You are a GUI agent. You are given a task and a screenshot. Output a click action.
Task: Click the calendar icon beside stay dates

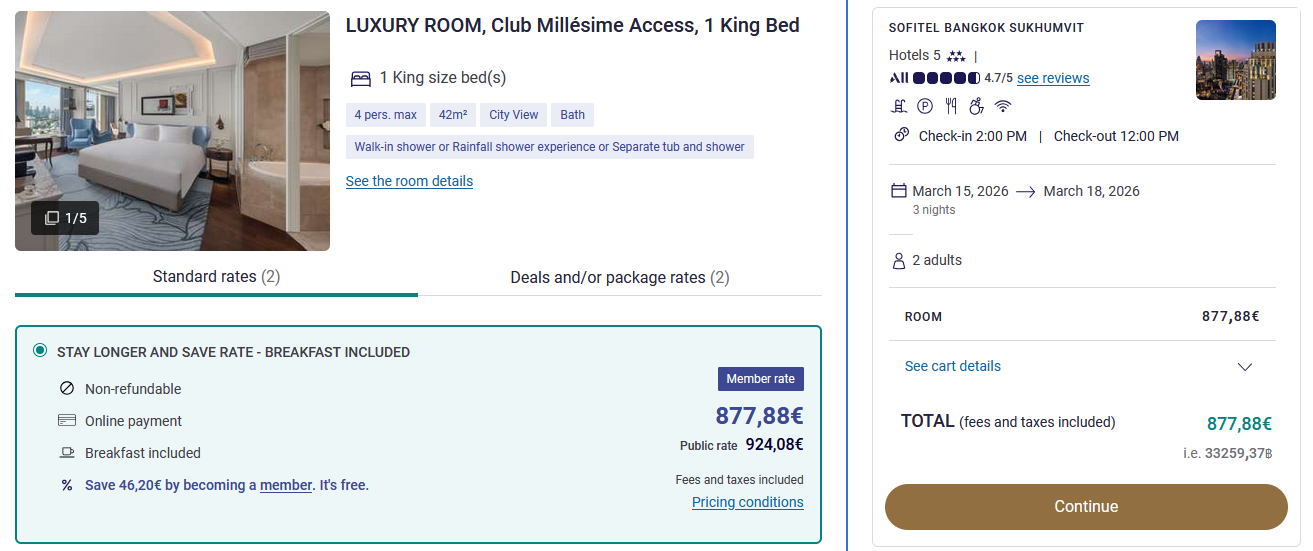[x=899, y=191]
